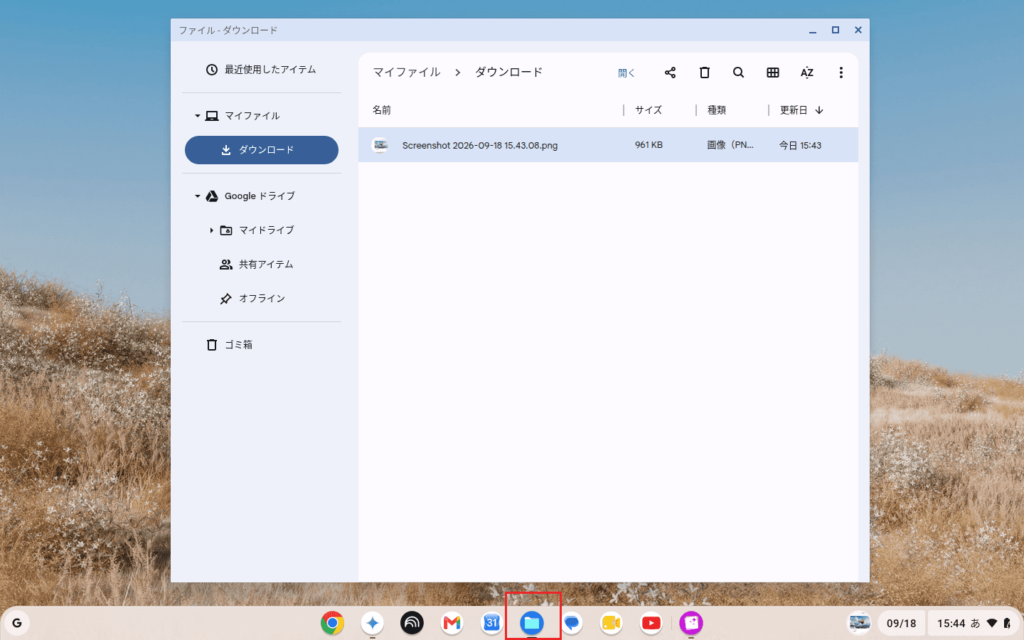Sort files by サイズ column
Screen dimensions: 1024x640
click(x=648, y=110)
